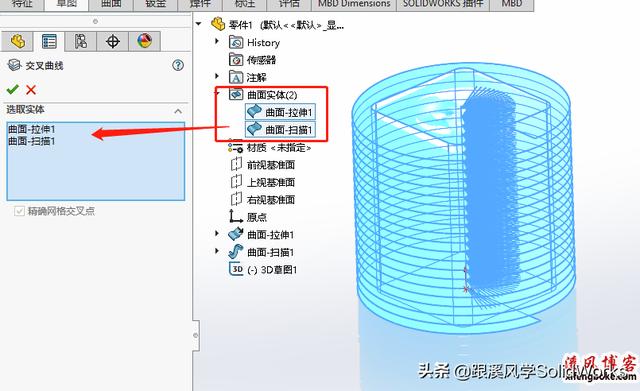Click the 曲面实体(2) folder icon
The height and width of the screenshot is (391, 640).
tap(236, 95)
